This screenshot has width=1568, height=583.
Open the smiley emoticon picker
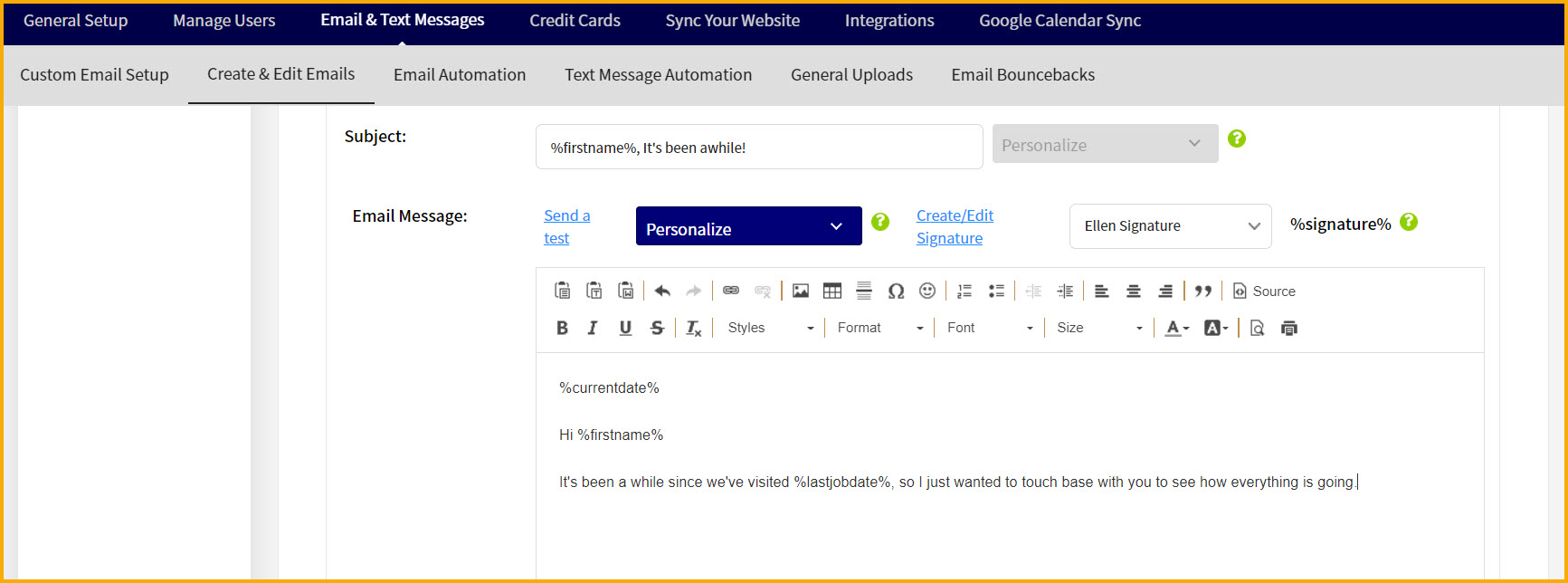pos(927,291)
